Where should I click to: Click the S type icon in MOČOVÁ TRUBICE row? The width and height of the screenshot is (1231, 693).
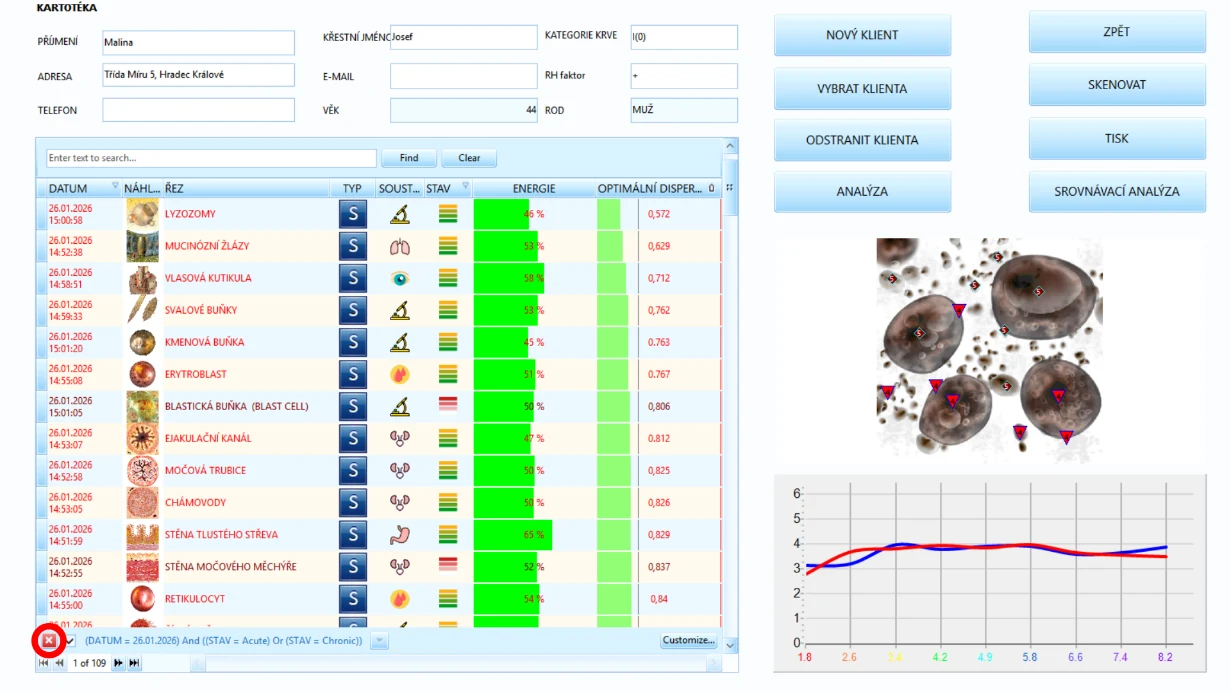pyautogui.click(x=353, y=470)
